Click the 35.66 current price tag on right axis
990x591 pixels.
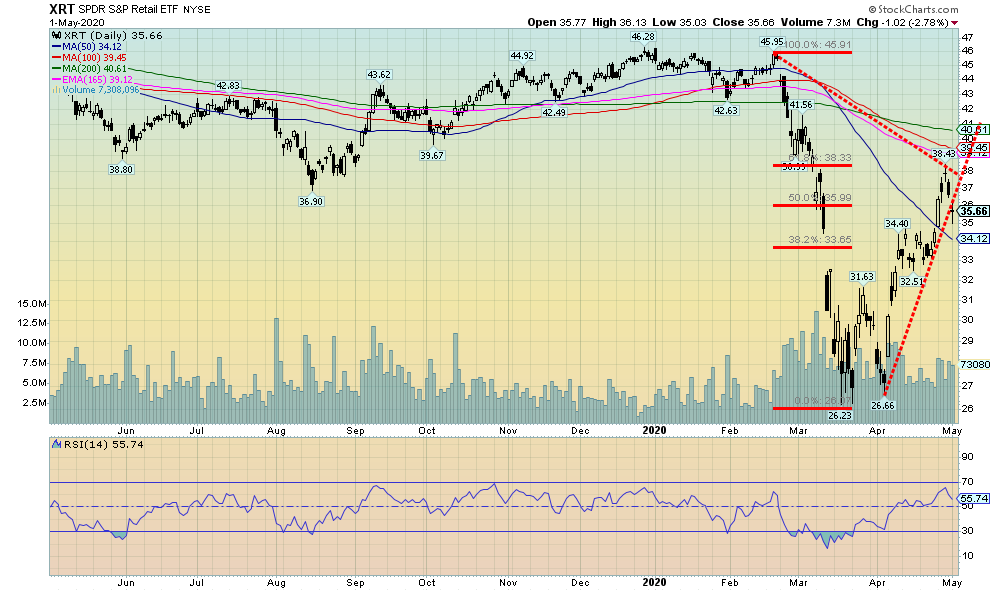[973, 210]
